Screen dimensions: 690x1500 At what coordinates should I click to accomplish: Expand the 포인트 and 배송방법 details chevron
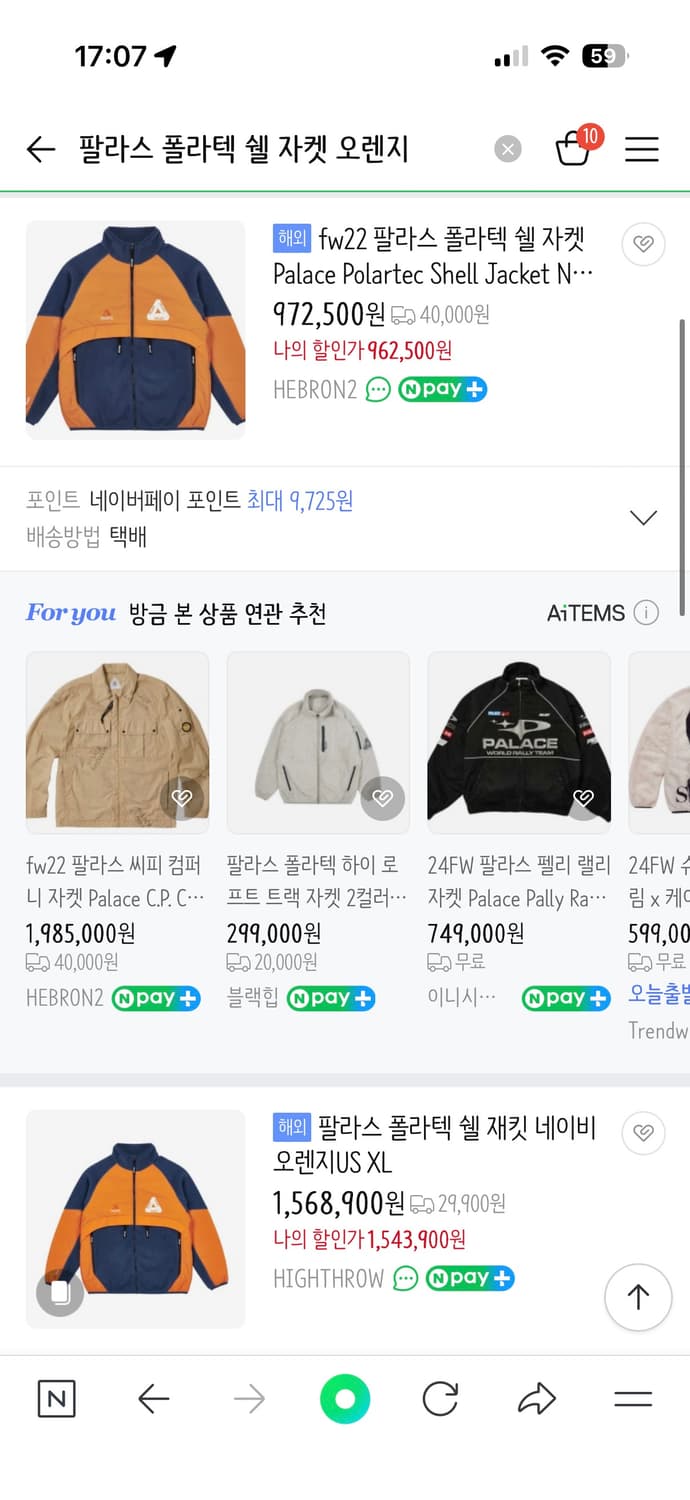(643, 516)
